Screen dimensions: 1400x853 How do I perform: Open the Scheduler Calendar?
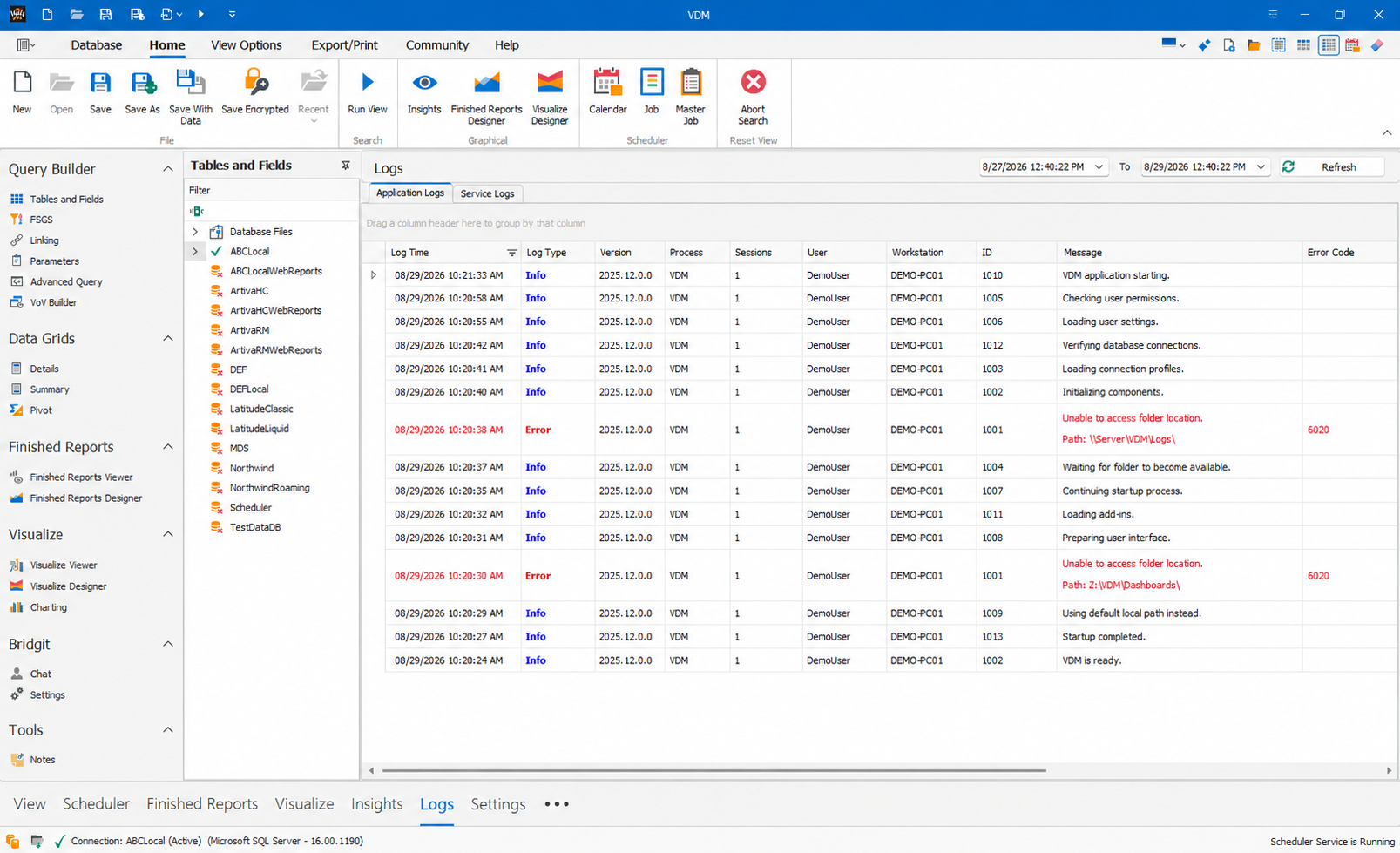pyautogui.click(x=607, y=91)
